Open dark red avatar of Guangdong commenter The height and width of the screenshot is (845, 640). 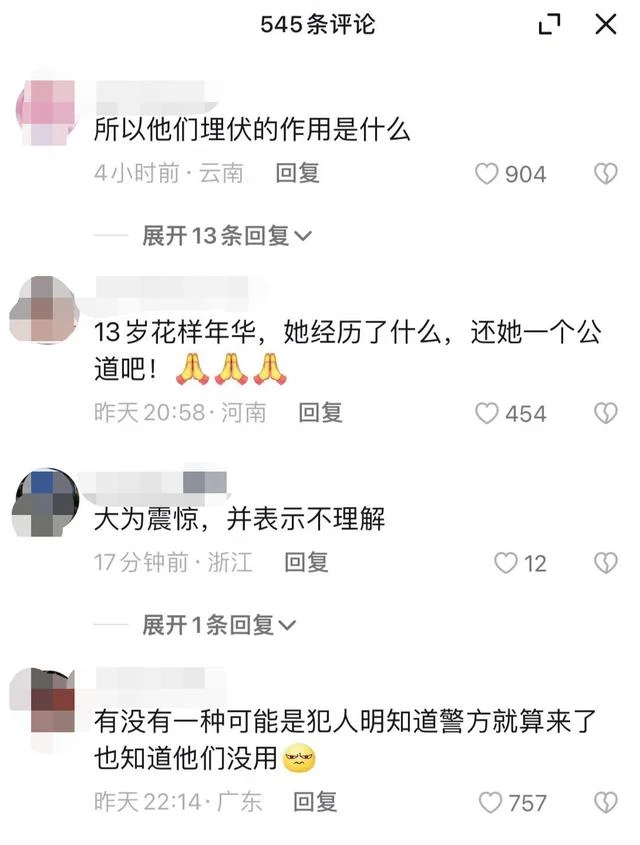[x=43, y=701]
